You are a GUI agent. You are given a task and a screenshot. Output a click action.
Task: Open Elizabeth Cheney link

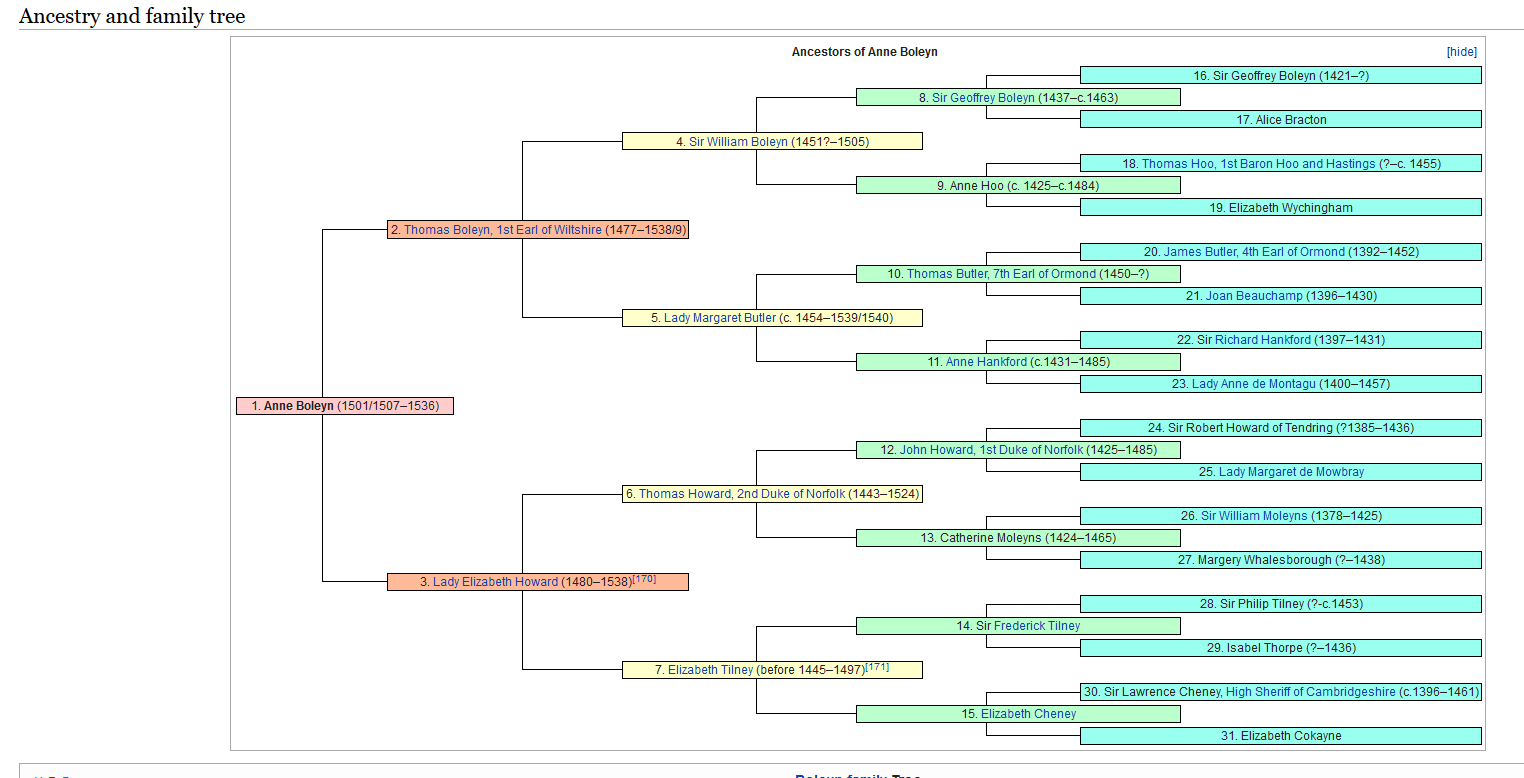coord(1028,714)
